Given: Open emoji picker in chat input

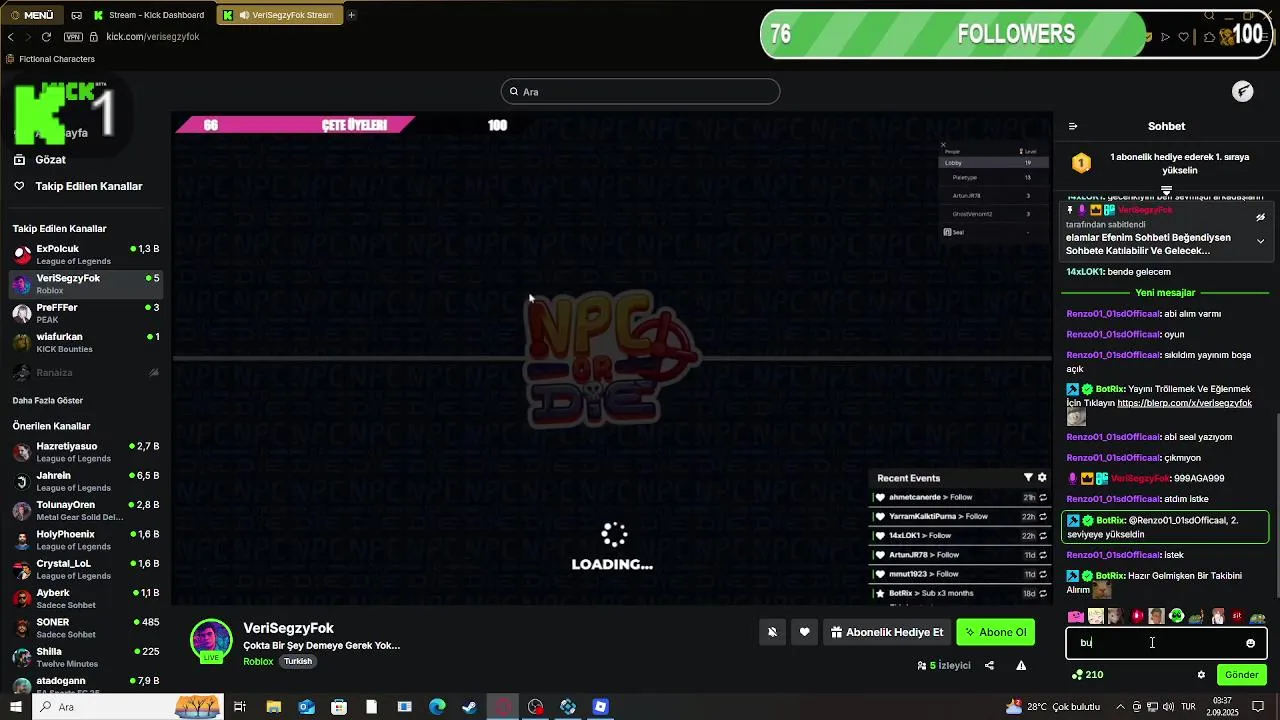Looking at the screenshot, I should 1250,643.
